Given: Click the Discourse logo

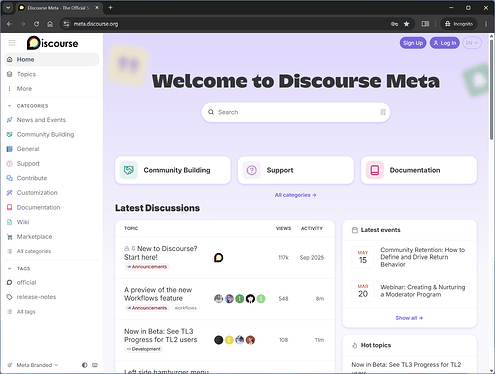Looking at the screenshot, I should [53, 43].
